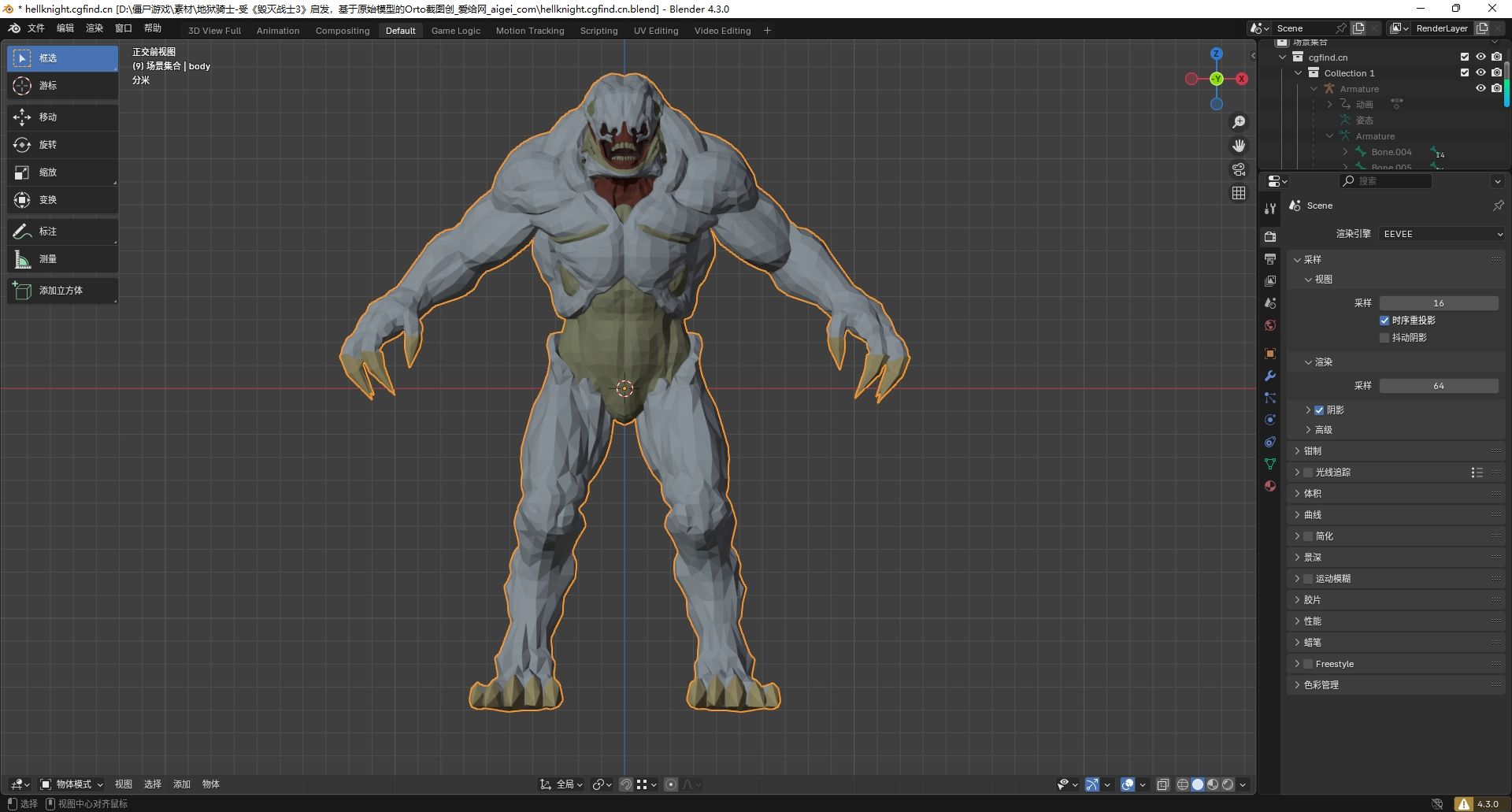Open the Modifiers wrench tab
1512x812 pixels.
tap(1269, 376)
